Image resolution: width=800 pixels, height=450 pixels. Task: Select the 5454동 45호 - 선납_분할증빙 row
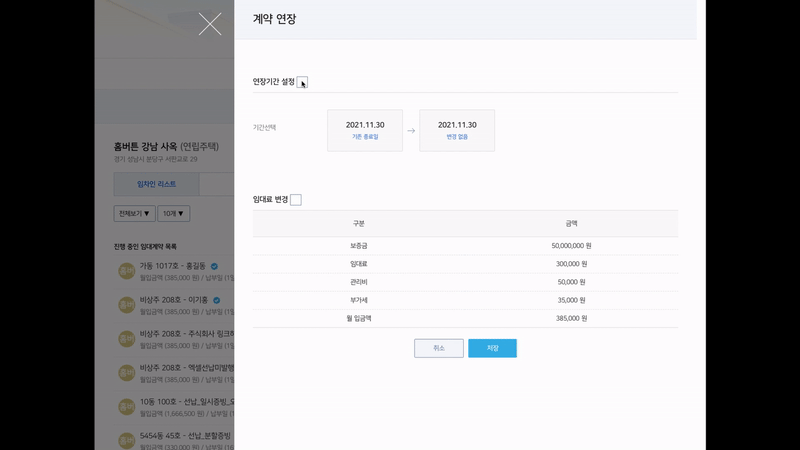click(x=174, y=440)
